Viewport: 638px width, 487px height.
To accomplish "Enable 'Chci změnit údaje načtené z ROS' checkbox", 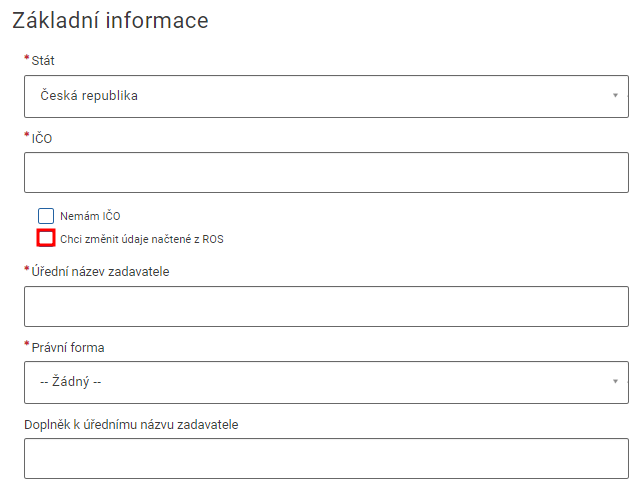I will 46,238.
